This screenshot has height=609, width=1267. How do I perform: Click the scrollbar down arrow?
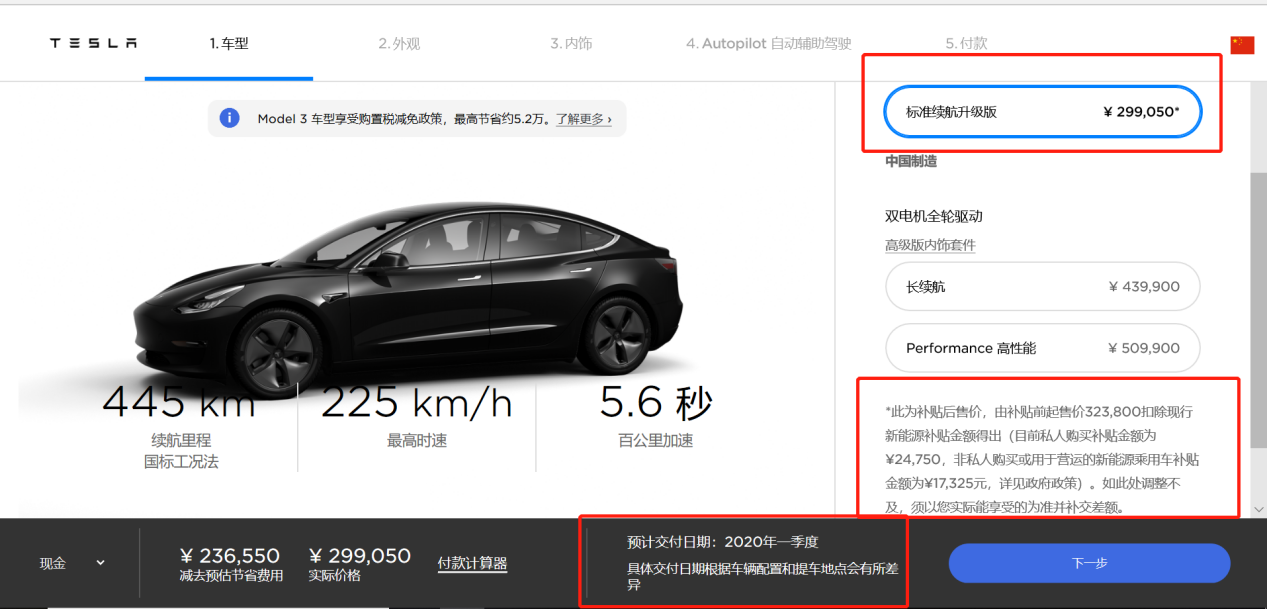coord(1258,509)
